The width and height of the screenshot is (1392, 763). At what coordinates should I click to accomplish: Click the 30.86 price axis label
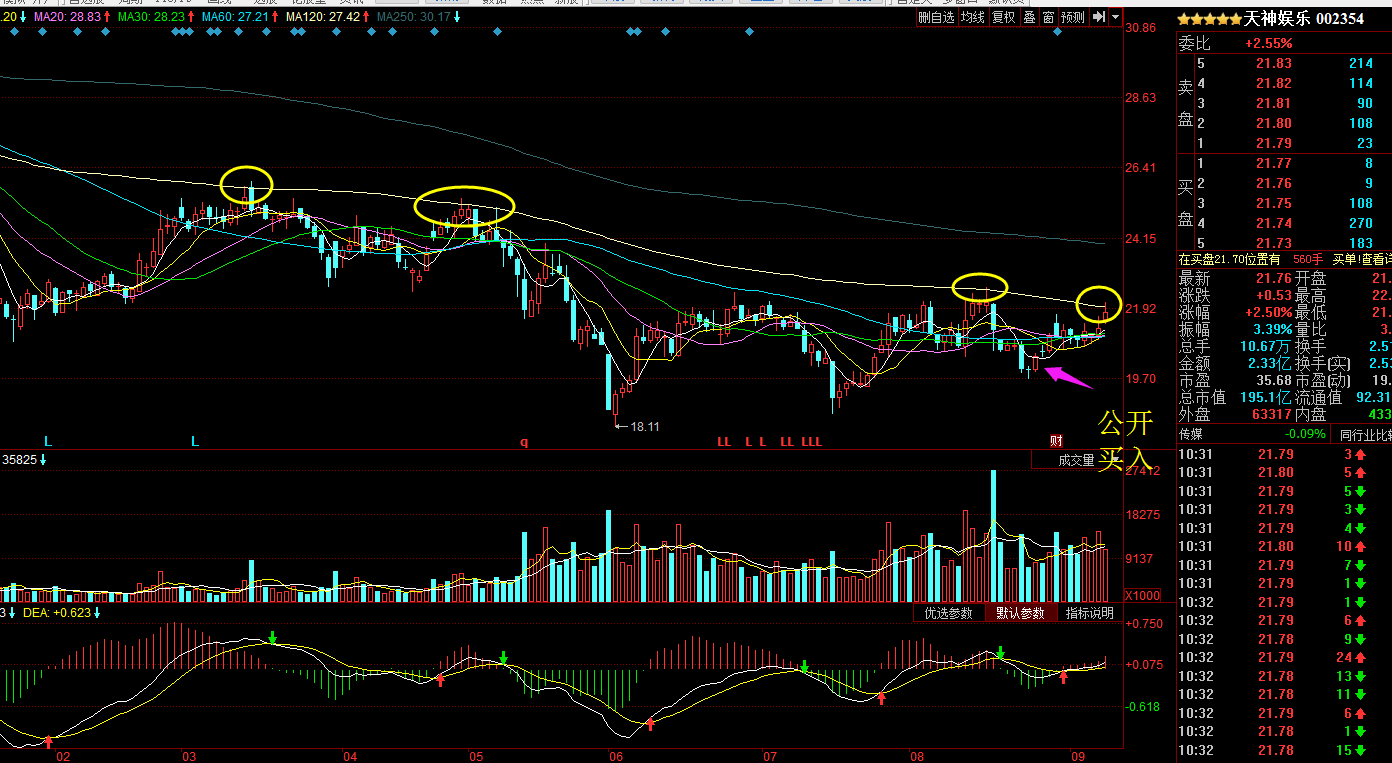1141,28
